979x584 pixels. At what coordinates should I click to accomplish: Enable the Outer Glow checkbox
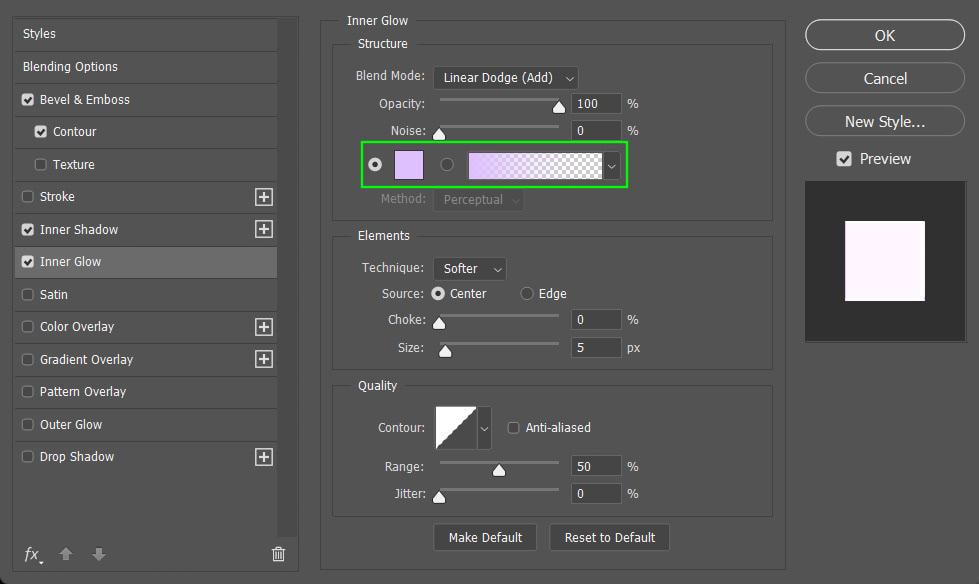[x=27, y=424]
